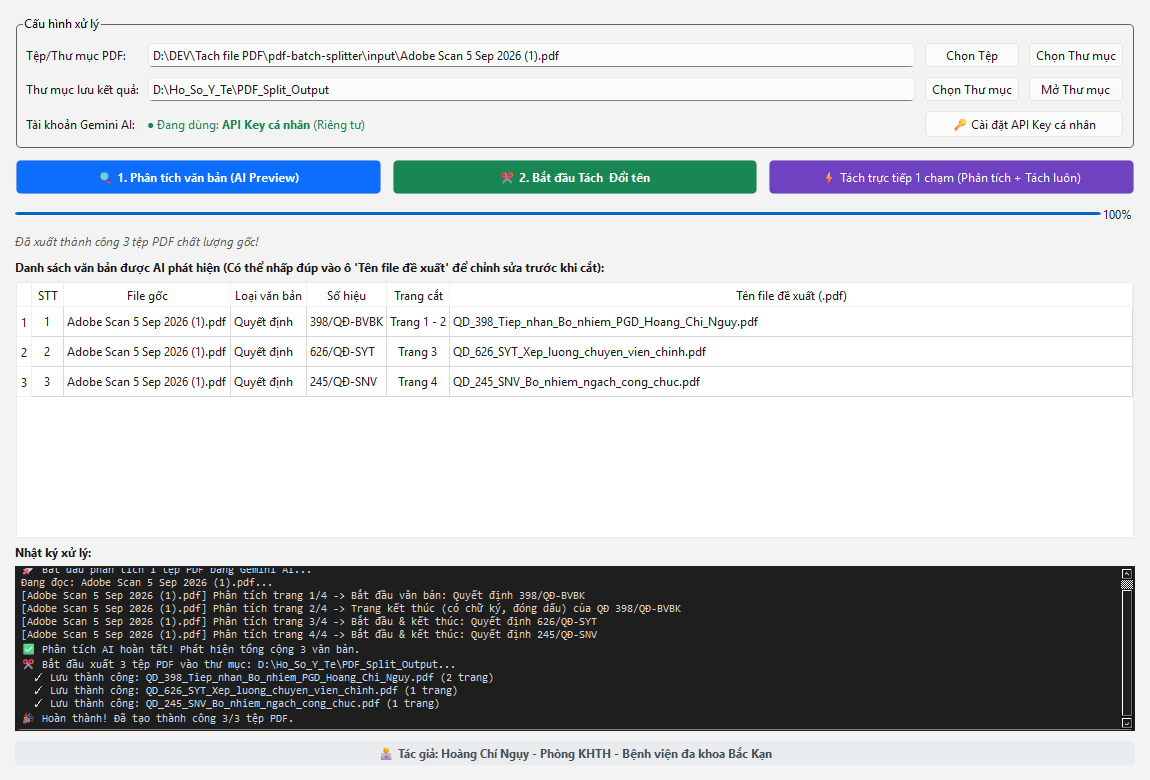
Task: Click the Trang cắt column header
Action: (418, 295)
